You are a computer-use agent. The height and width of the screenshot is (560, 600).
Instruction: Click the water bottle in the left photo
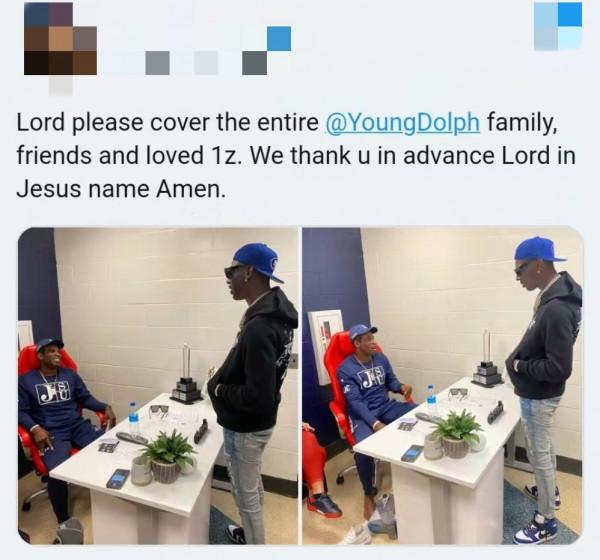[x=133, y=418]
